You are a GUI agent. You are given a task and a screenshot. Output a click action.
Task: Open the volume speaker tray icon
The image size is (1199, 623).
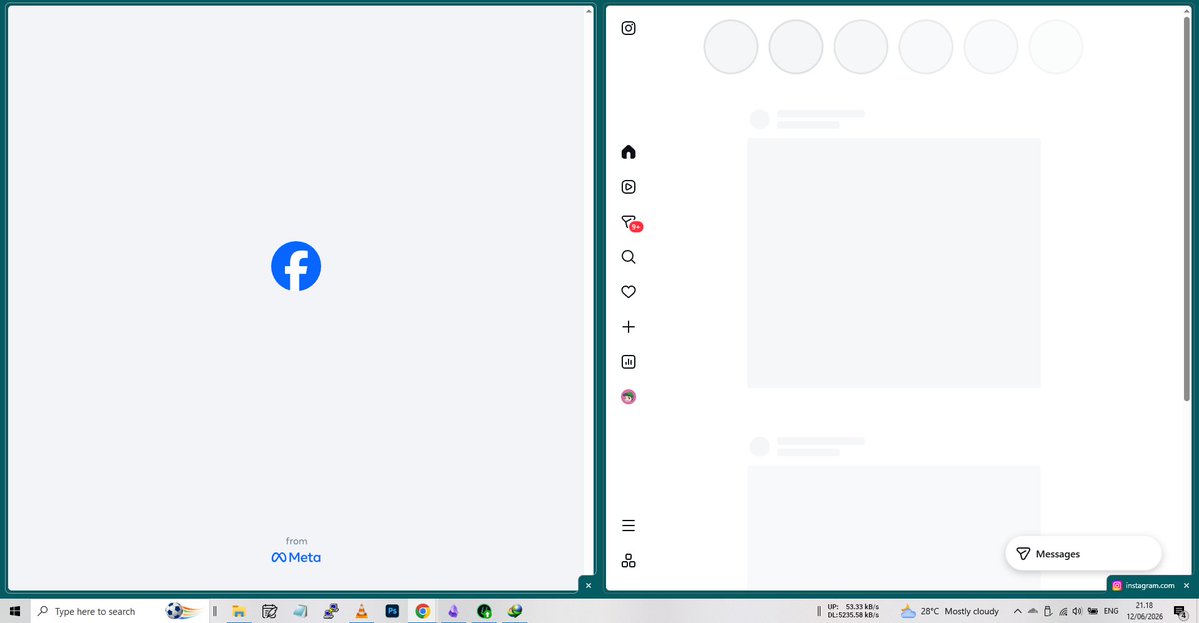(1077, 611)
